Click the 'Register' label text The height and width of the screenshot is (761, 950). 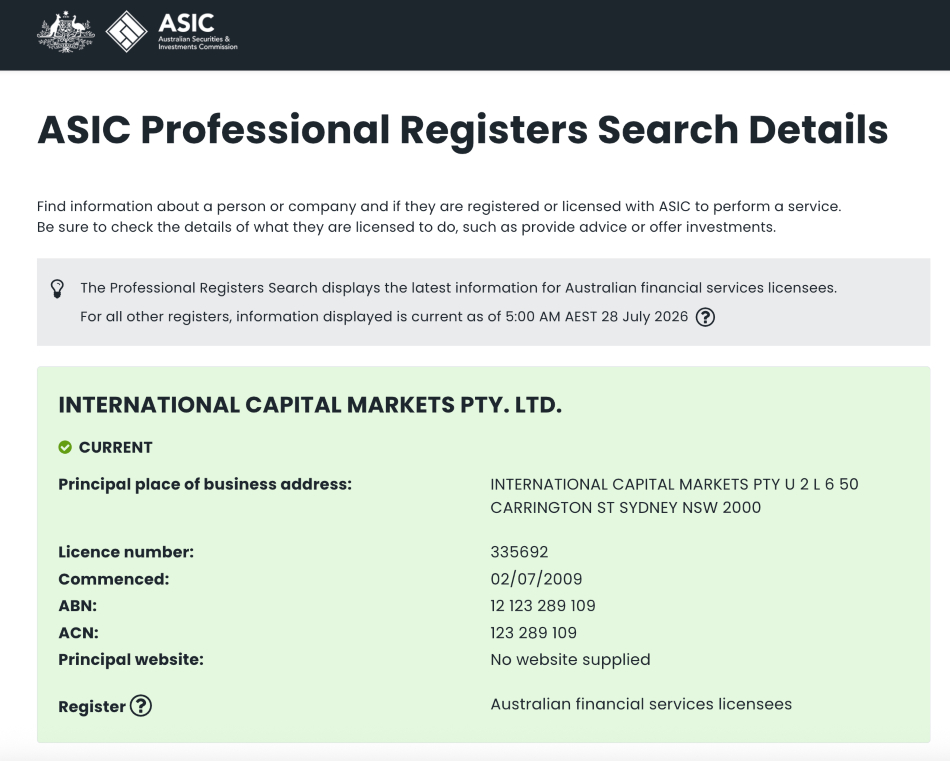[x=91, y=706]
